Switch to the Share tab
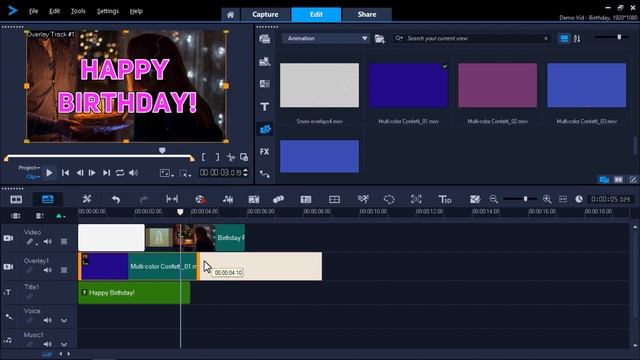This screenshot has height=360, width=640. (x=367, y=14)
